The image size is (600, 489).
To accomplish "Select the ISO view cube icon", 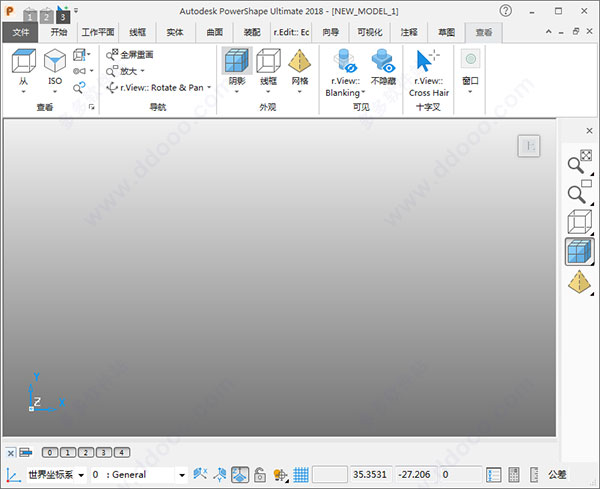I will pyautogui.click(x=55, y=61).
